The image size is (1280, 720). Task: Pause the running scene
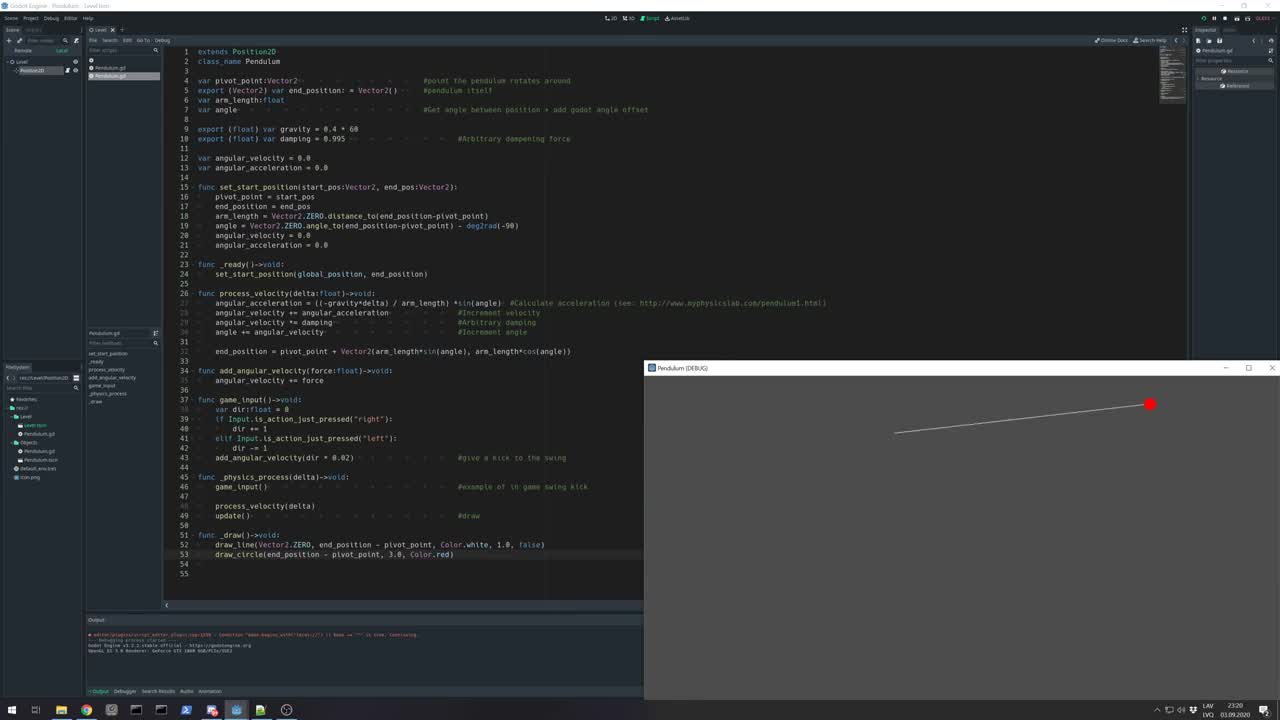tap(1214, 18)
